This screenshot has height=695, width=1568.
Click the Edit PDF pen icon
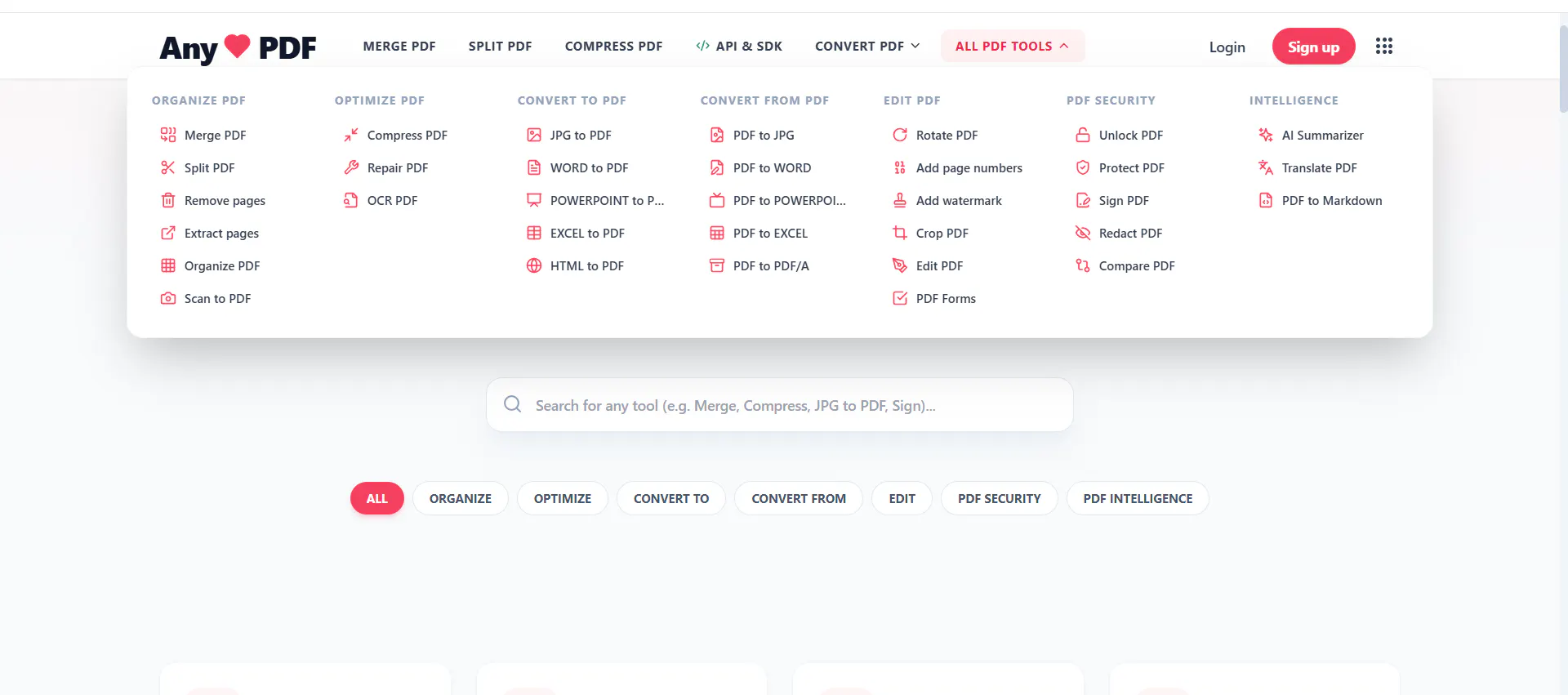[x=900, y=265]
